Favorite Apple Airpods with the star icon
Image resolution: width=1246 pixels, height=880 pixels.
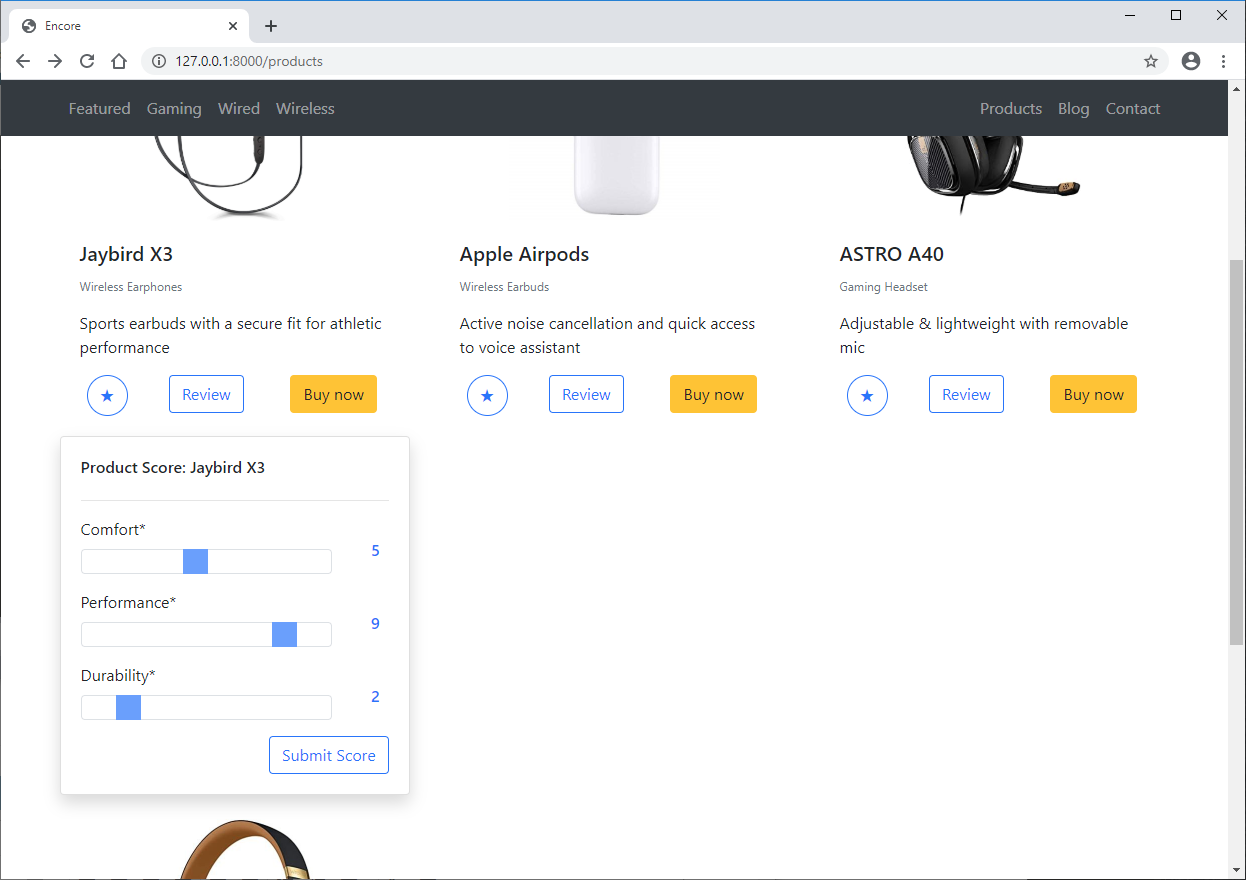pyautogui.click(x=487, y=395)
